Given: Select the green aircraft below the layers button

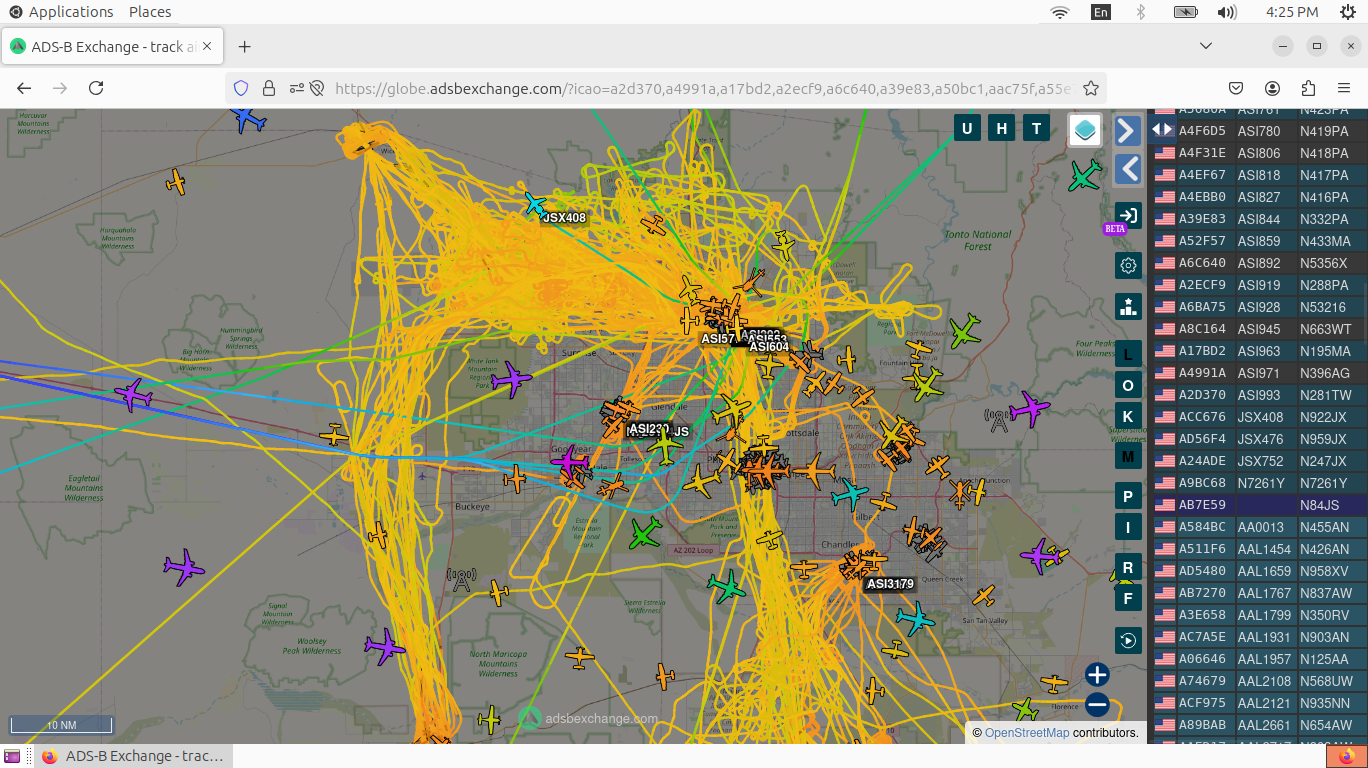Looking at the screenshot, I should tap(1085, 176).
